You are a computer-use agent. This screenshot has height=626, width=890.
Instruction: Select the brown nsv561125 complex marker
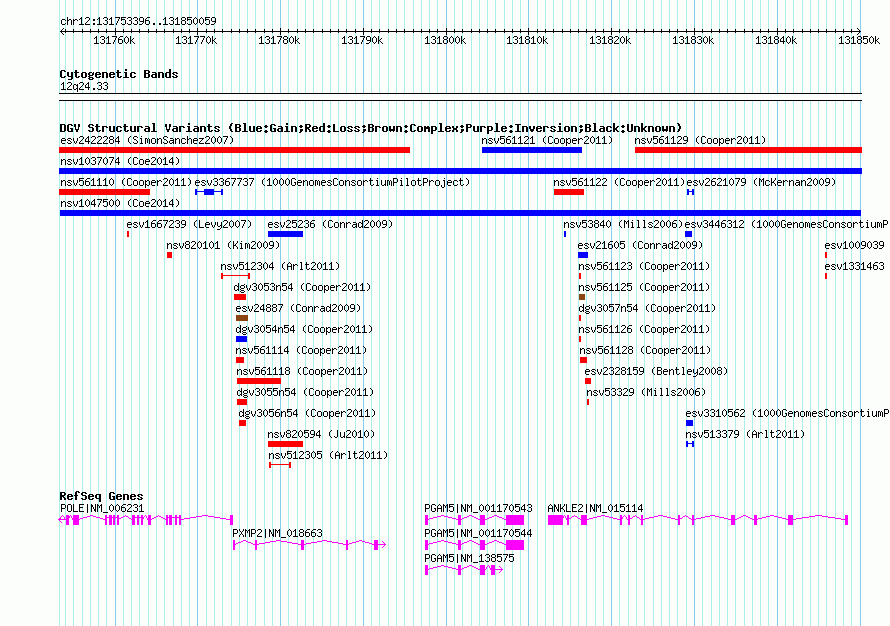point(582,297)
